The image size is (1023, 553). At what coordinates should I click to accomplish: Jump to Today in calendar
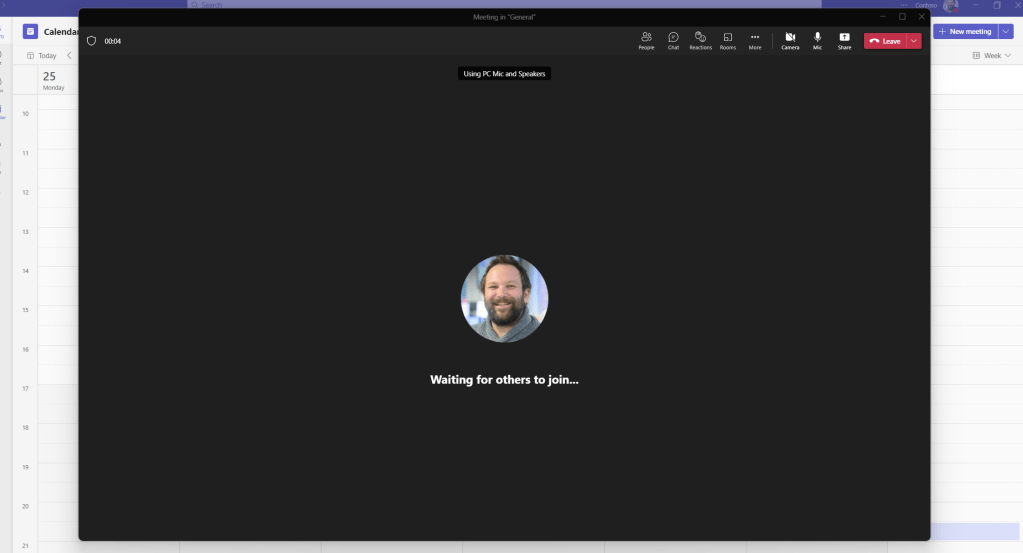pyautogui.click(x=42, y=56)
